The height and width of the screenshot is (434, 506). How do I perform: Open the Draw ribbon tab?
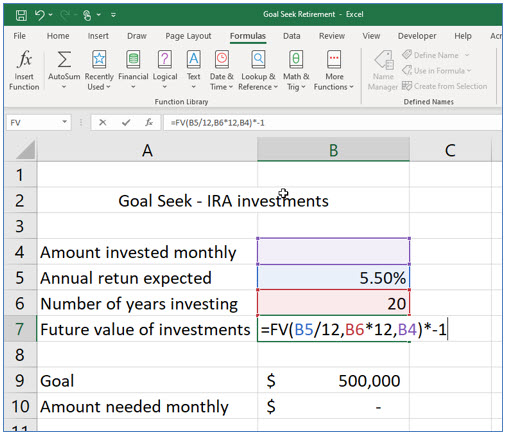click(137, 36)
